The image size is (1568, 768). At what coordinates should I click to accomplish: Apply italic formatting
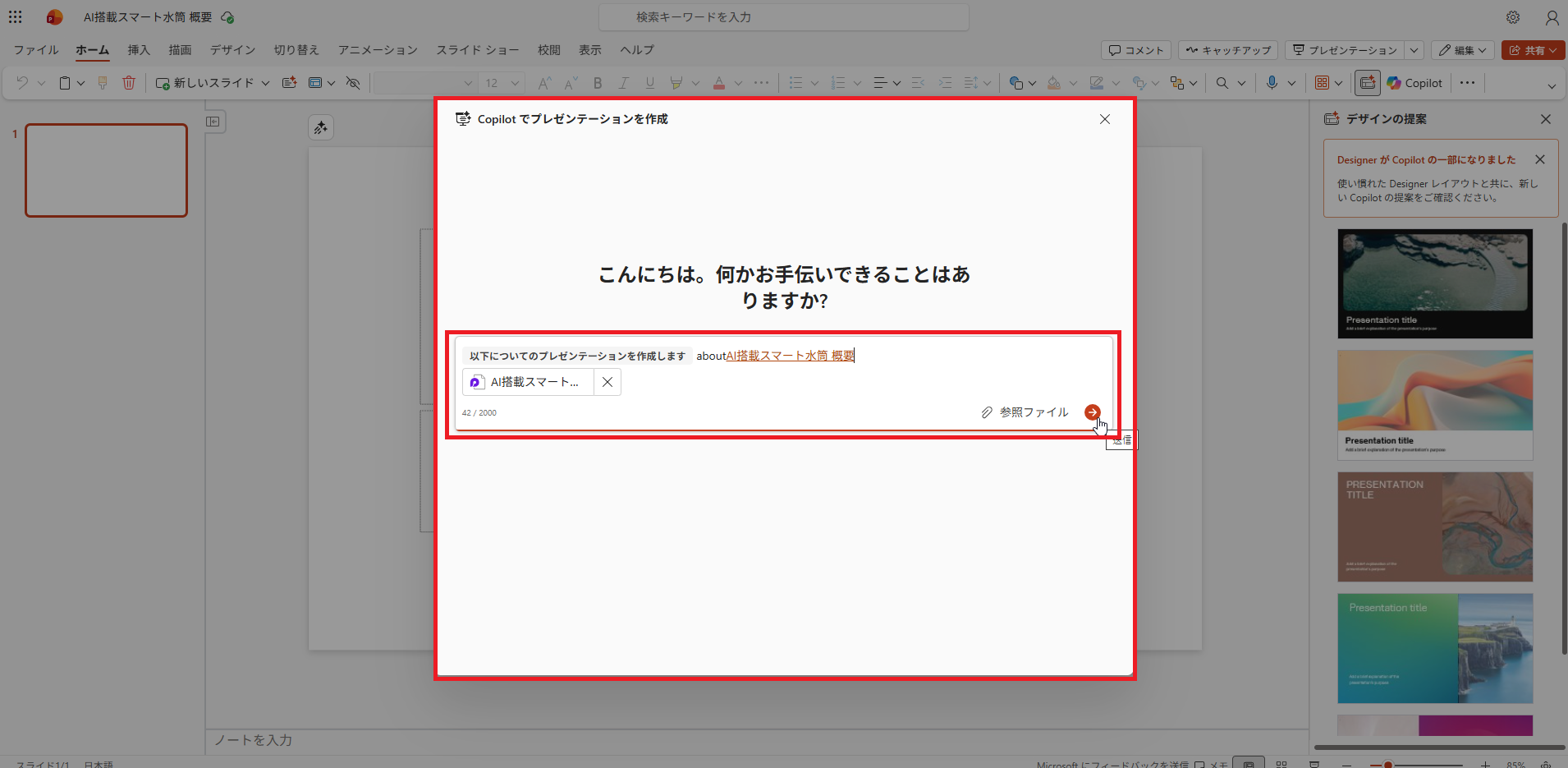[x=624, y=82]
